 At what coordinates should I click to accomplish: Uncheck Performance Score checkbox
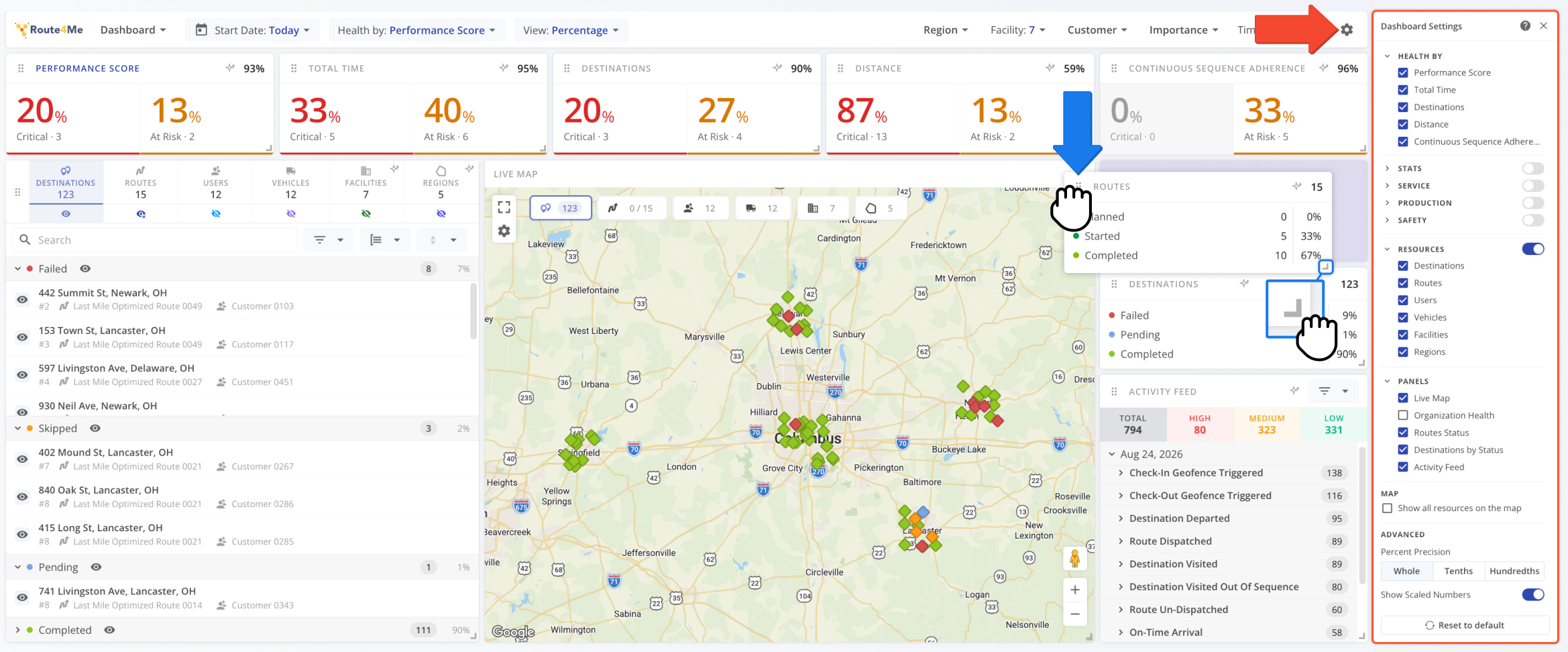point(1402,72)
